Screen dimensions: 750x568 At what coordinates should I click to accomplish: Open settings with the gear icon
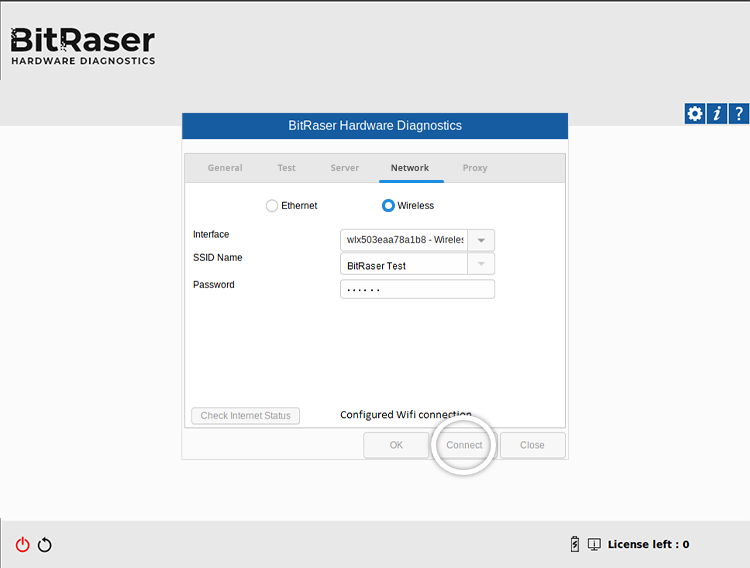click(x=694, y=114)
